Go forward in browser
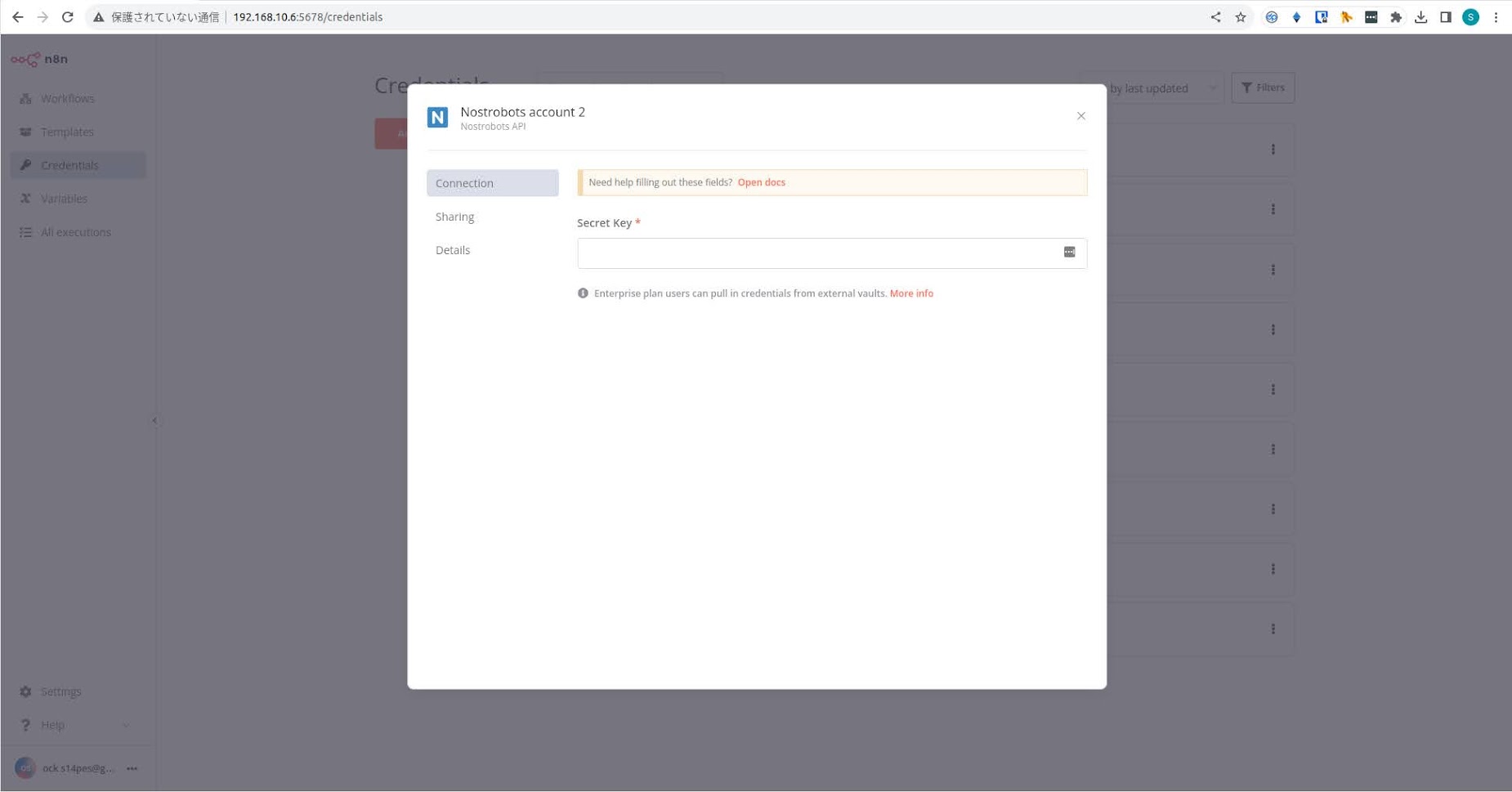 coord(42,16)
